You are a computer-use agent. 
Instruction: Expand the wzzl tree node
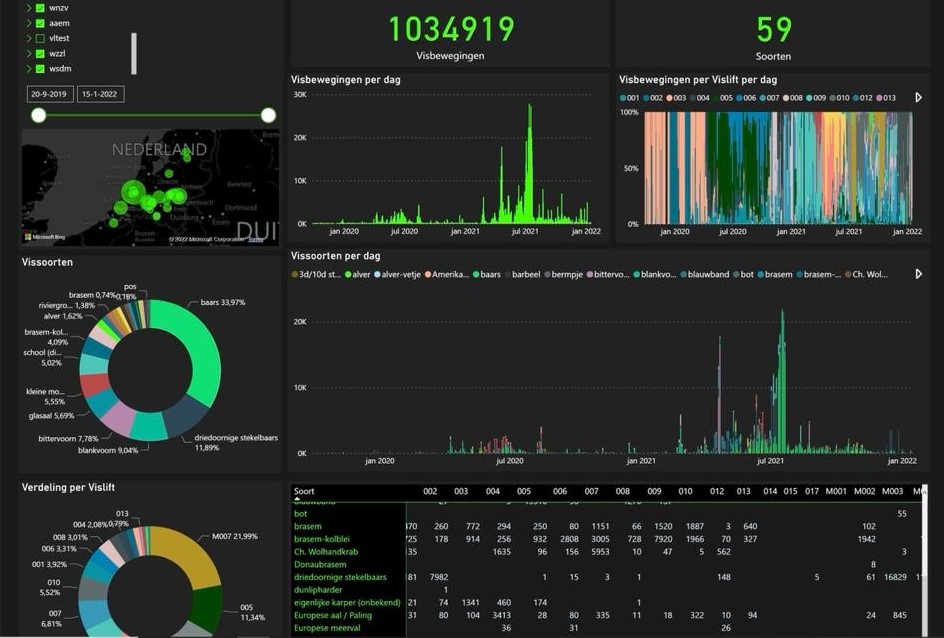coord(28,54)
